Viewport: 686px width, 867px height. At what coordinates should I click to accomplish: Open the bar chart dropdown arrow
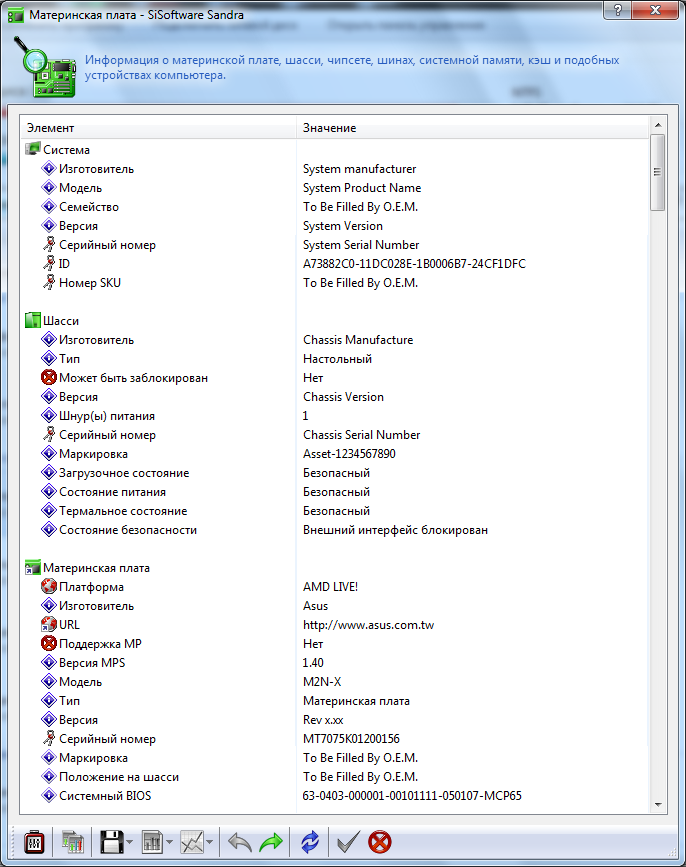coord(170,843)
